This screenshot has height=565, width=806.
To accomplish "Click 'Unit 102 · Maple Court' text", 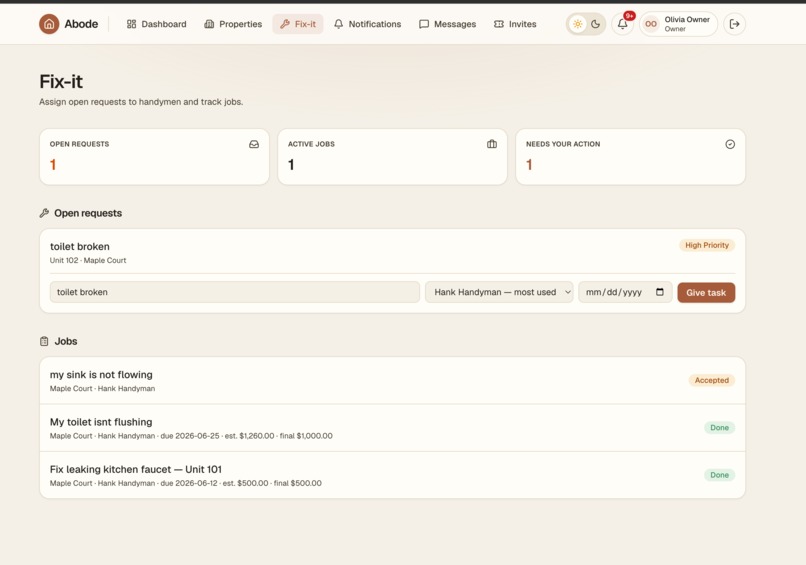I will tap(88, 261).
